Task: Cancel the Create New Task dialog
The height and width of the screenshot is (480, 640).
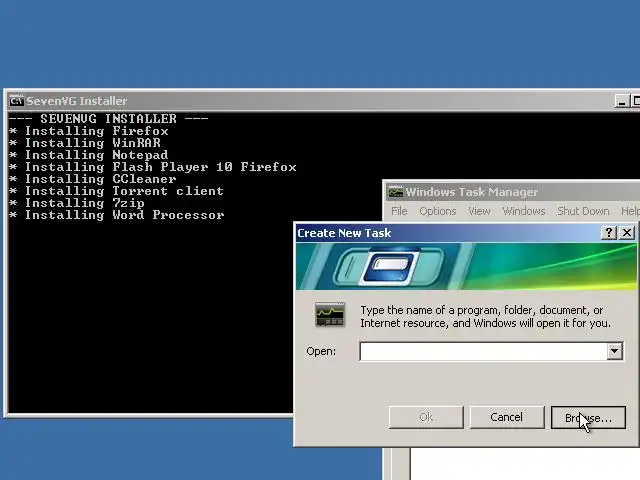Action: [x=507, y=417]
